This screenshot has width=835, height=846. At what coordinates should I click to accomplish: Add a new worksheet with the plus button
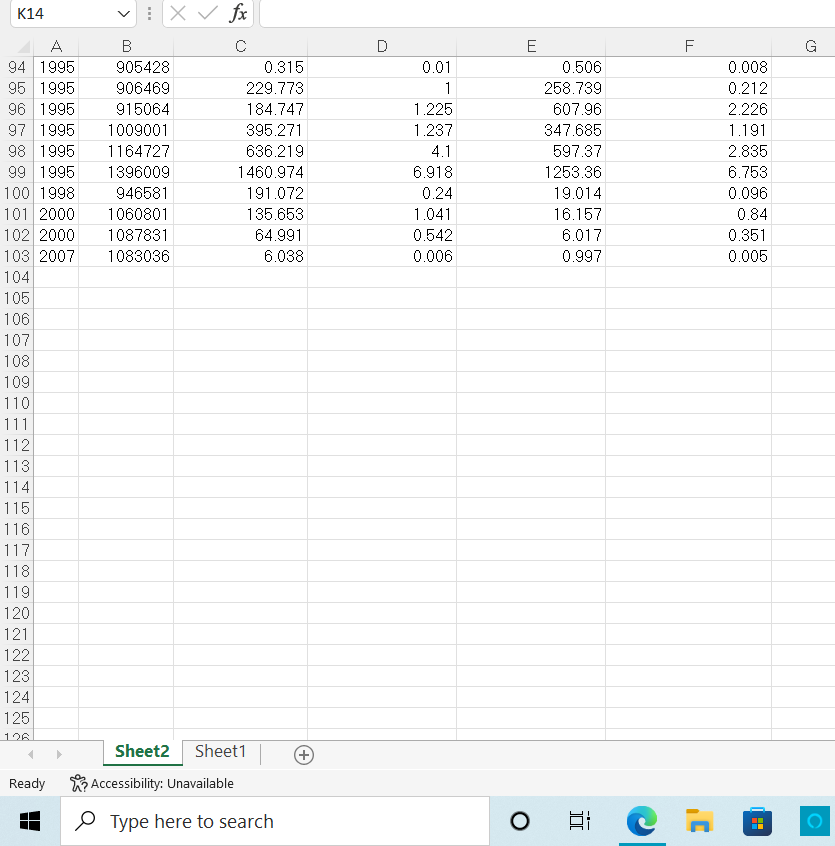coord(303,755)
